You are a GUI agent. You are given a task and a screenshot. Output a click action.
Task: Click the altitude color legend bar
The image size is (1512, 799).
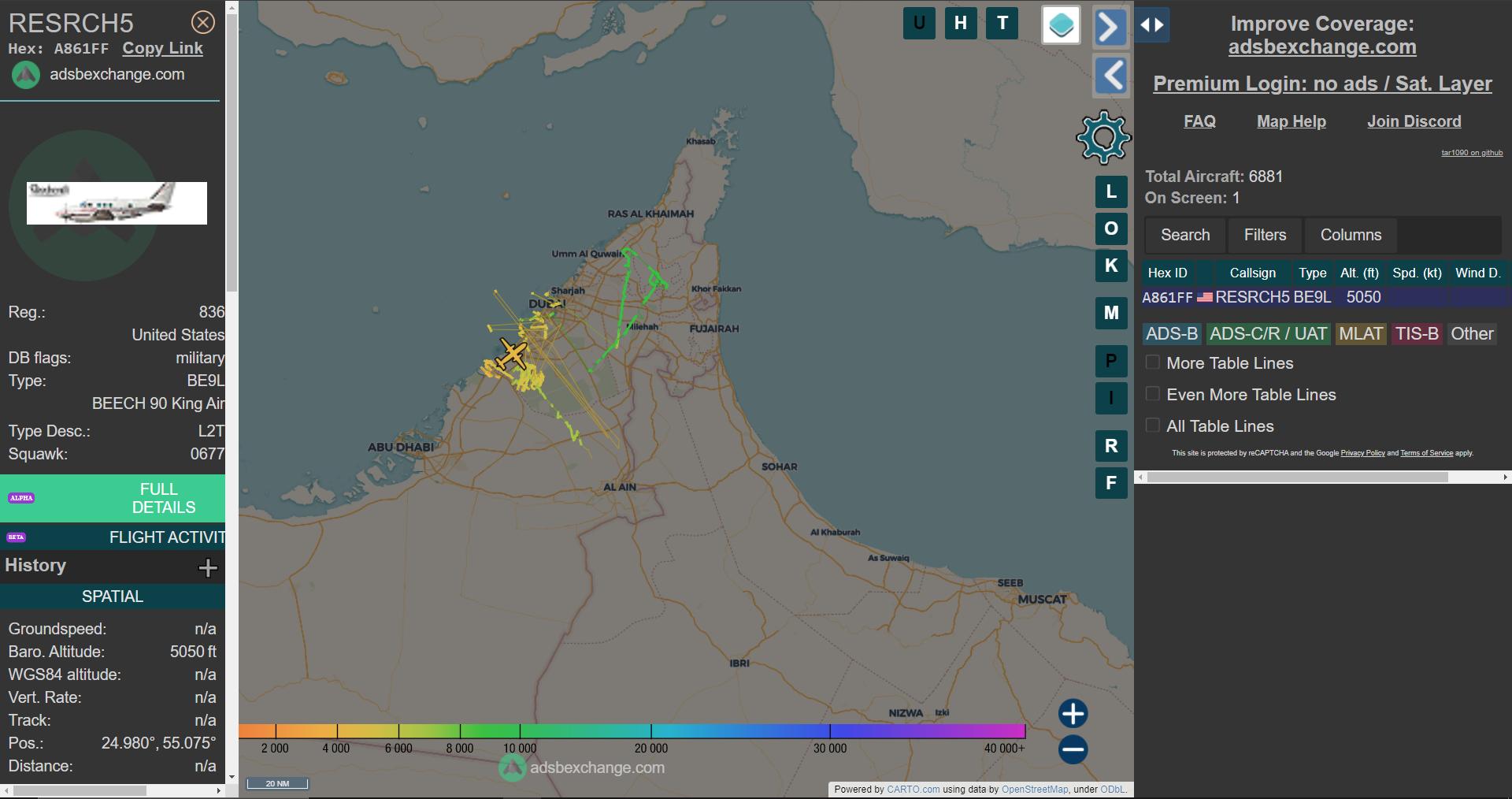point(632,731)
